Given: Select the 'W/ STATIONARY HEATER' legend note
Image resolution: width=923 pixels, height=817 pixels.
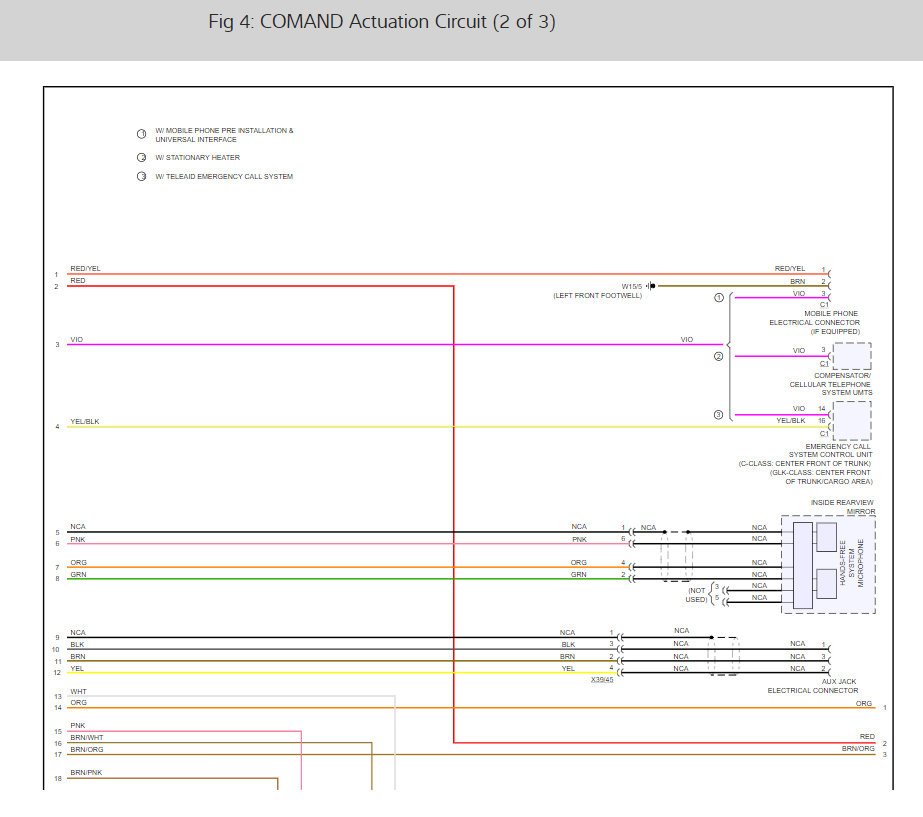Looking at the screenshot, I should point(197,158).
